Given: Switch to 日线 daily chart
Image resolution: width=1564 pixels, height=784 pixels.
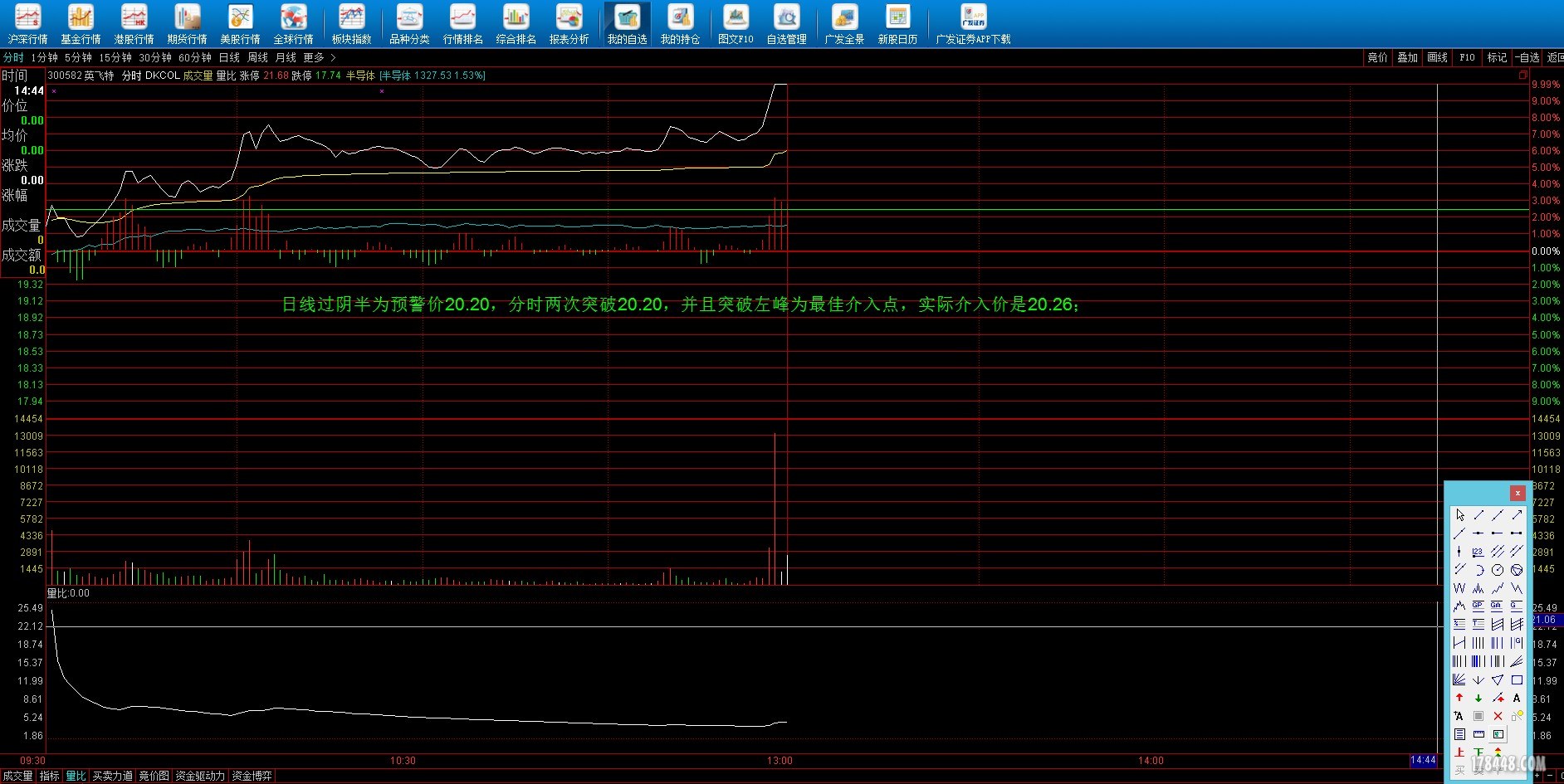Looking at the screenshot, I should tap(229, 57).
